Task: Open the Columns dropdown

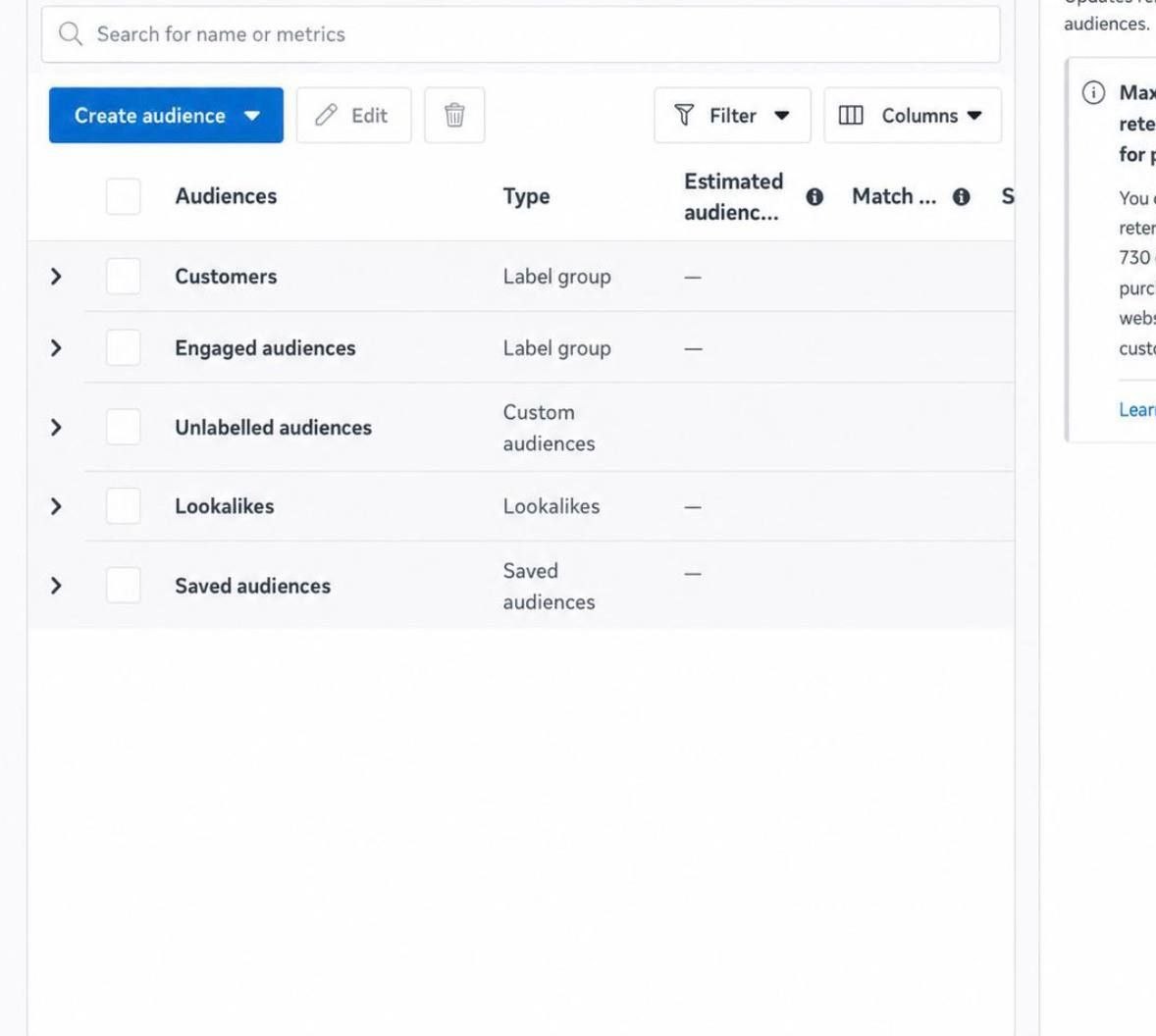Action: click(x=912, y=115)
